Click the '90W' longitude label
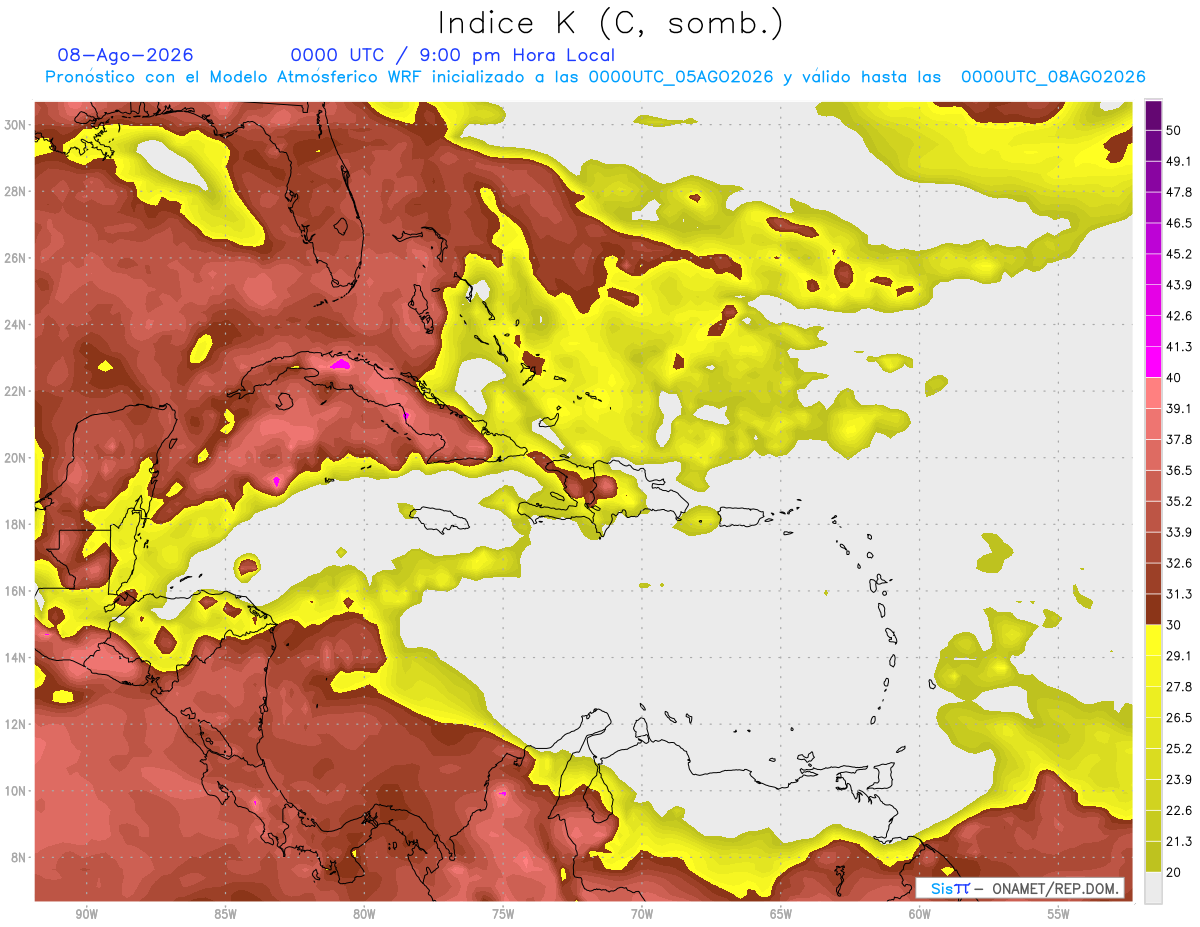The image size is (1200, 927). click(x=86, y=914)
